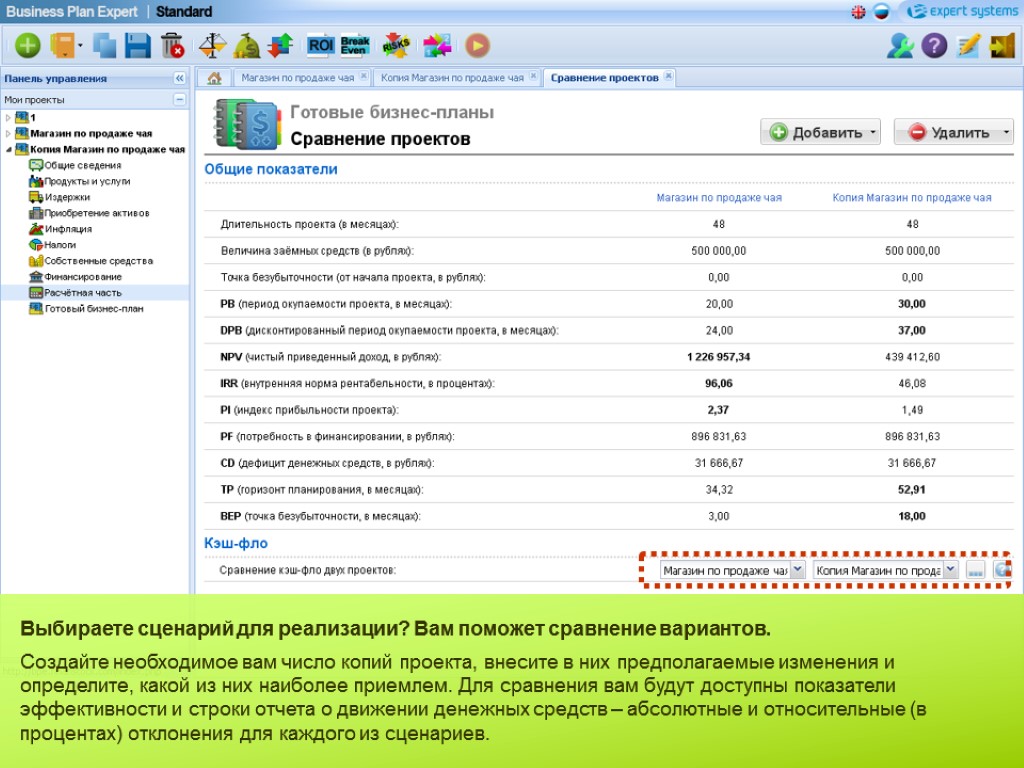Click the money bag icon

(x=247, y=46)
